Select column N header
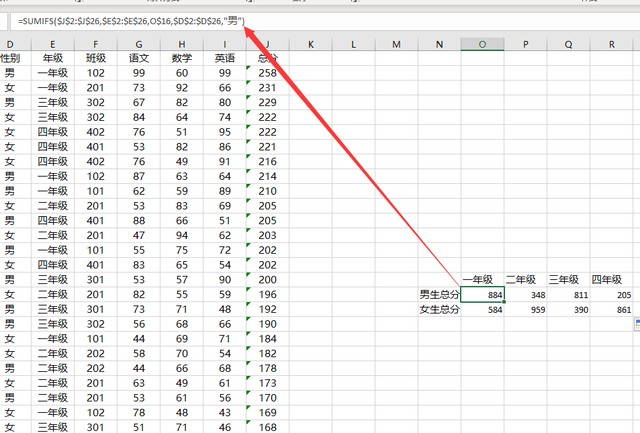The height and width of the screenshot is (433, 640). [439, 44]
